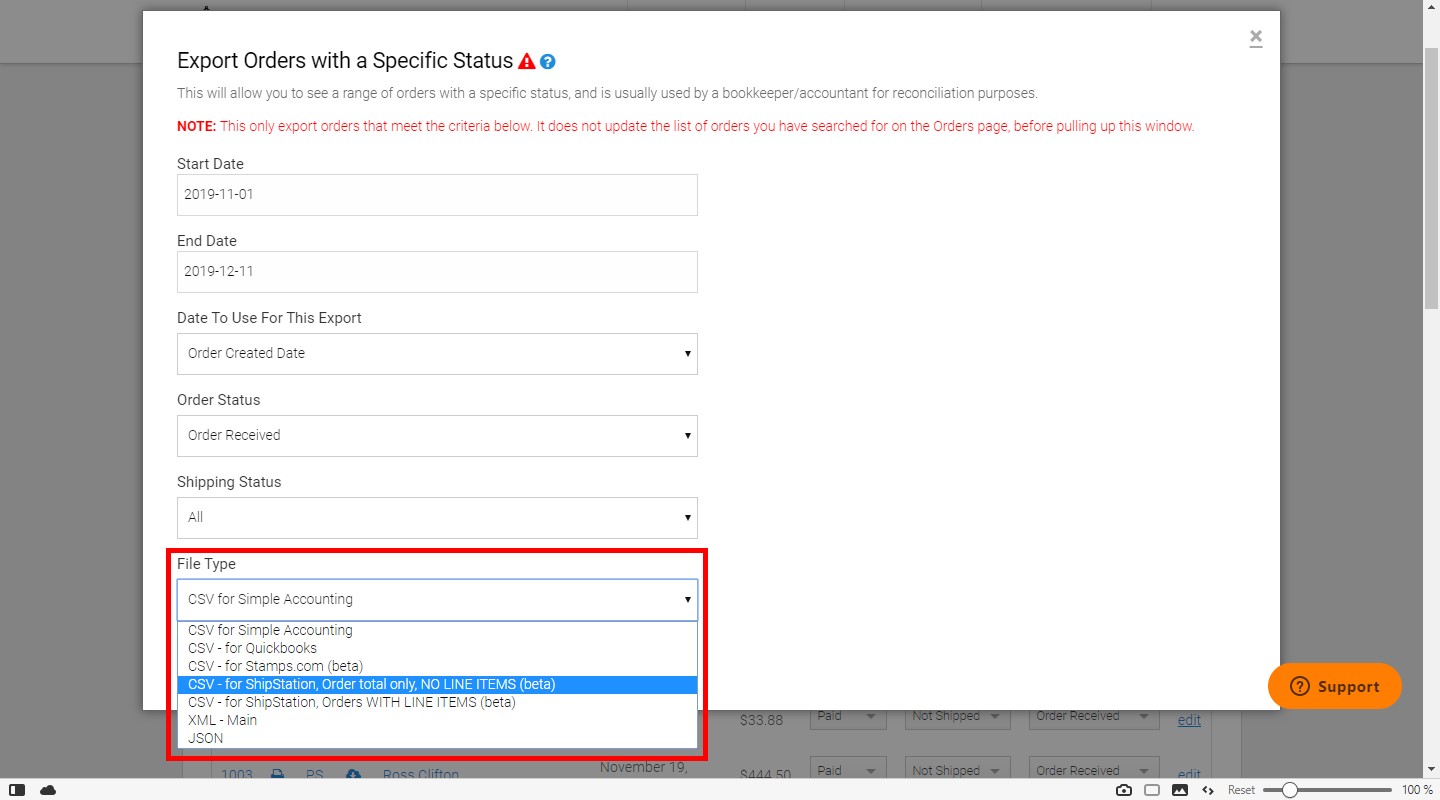Click the page actions code icon
The height and width of the screenshot is (800, 1440).
click(x=1208, y=790)
